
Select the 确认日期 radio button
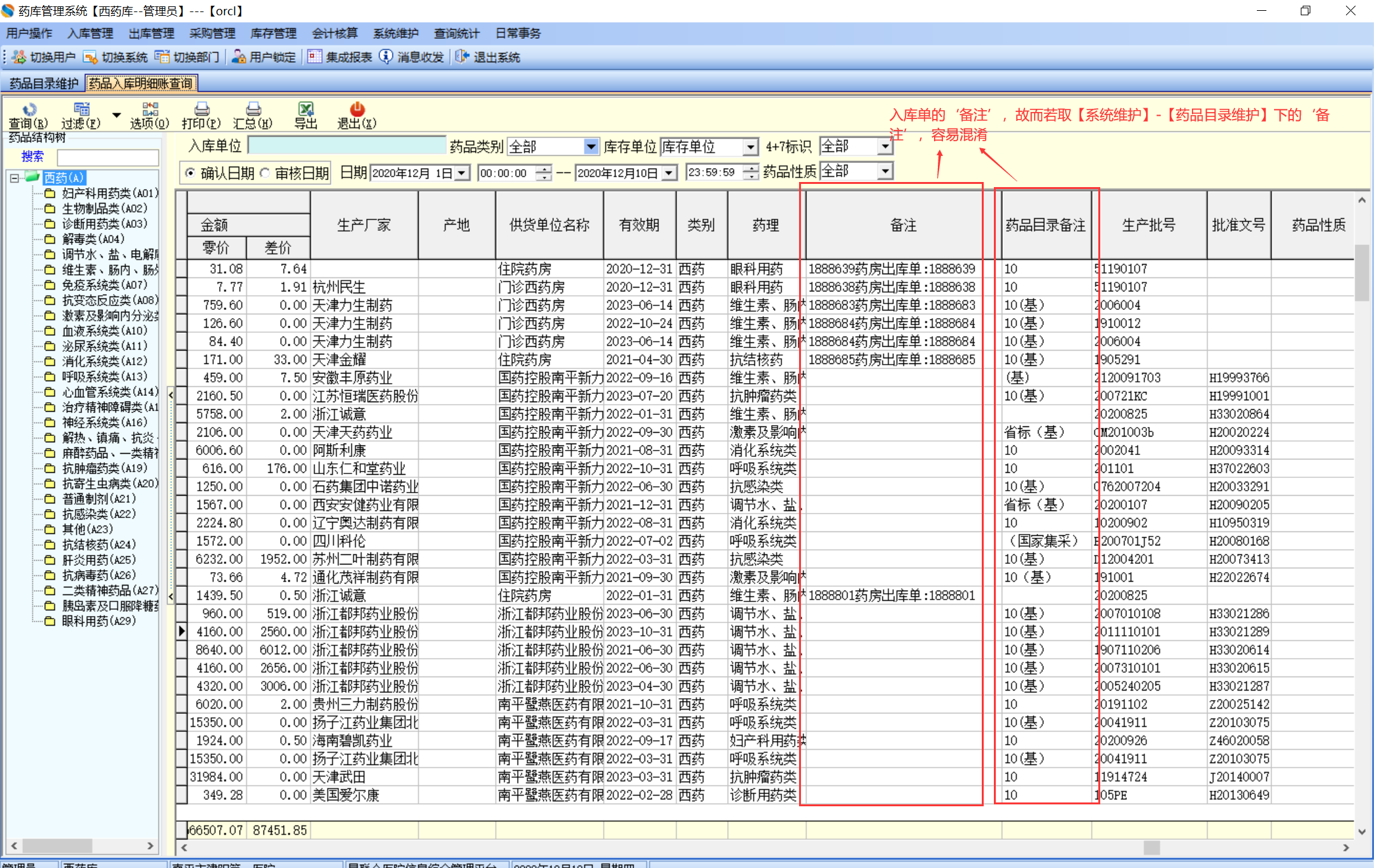(190, 172)
